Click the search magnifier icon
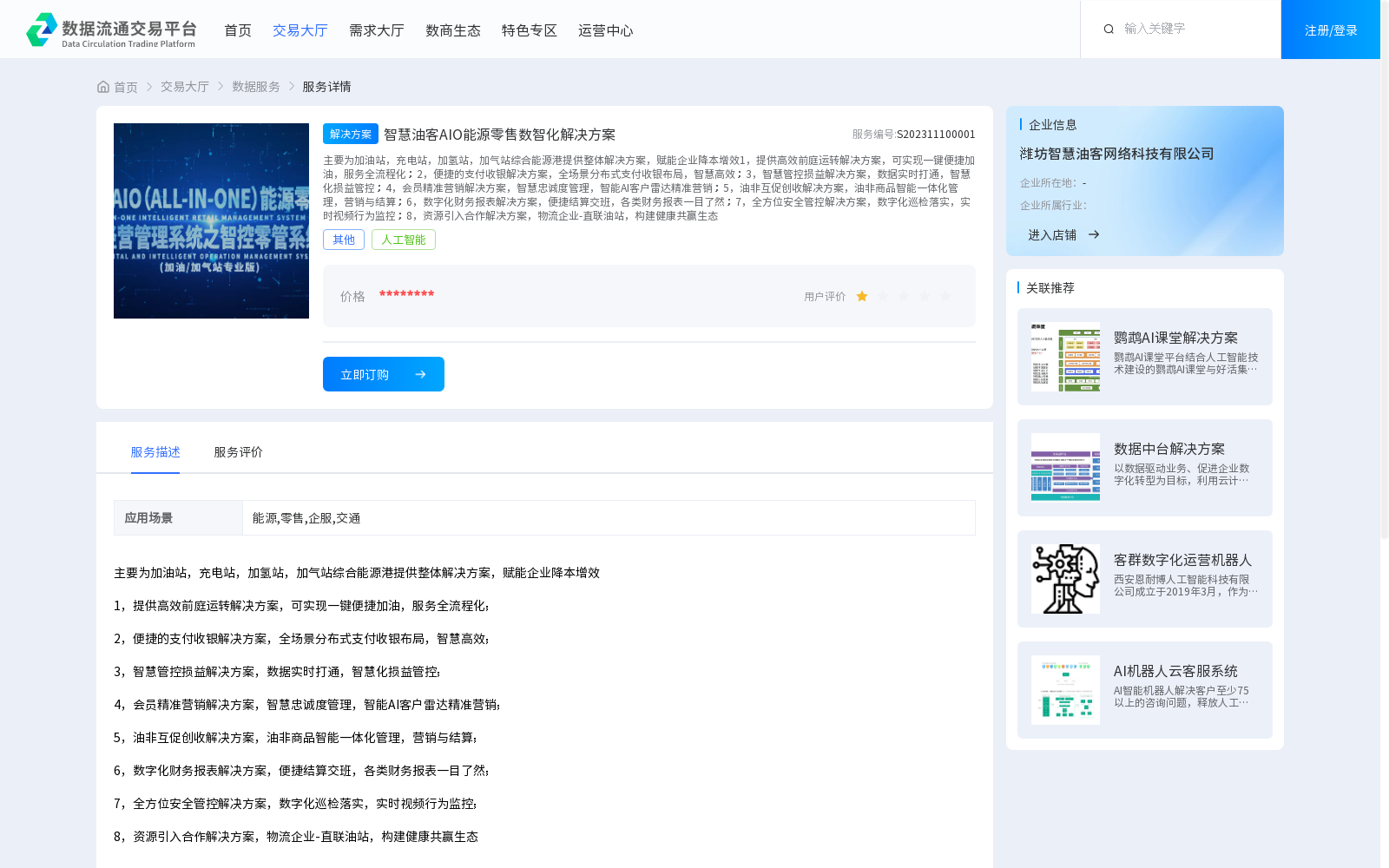The image size is (1389, 868). point(1109,29)
